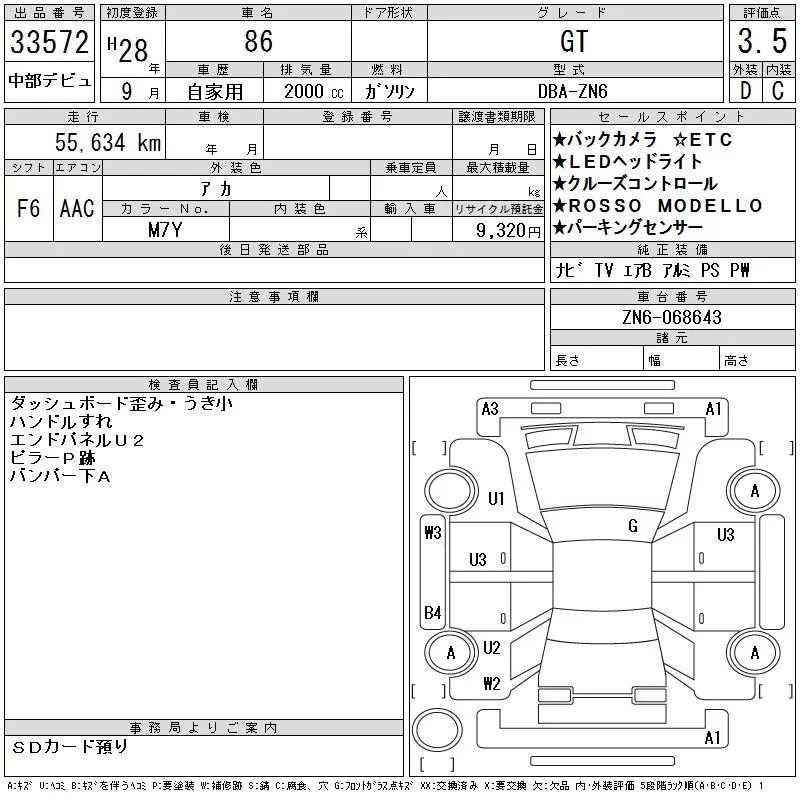Screen dimensions: 800x800
Task: Select the 検査員記入欄 header
Action: [x=204, y=384]
